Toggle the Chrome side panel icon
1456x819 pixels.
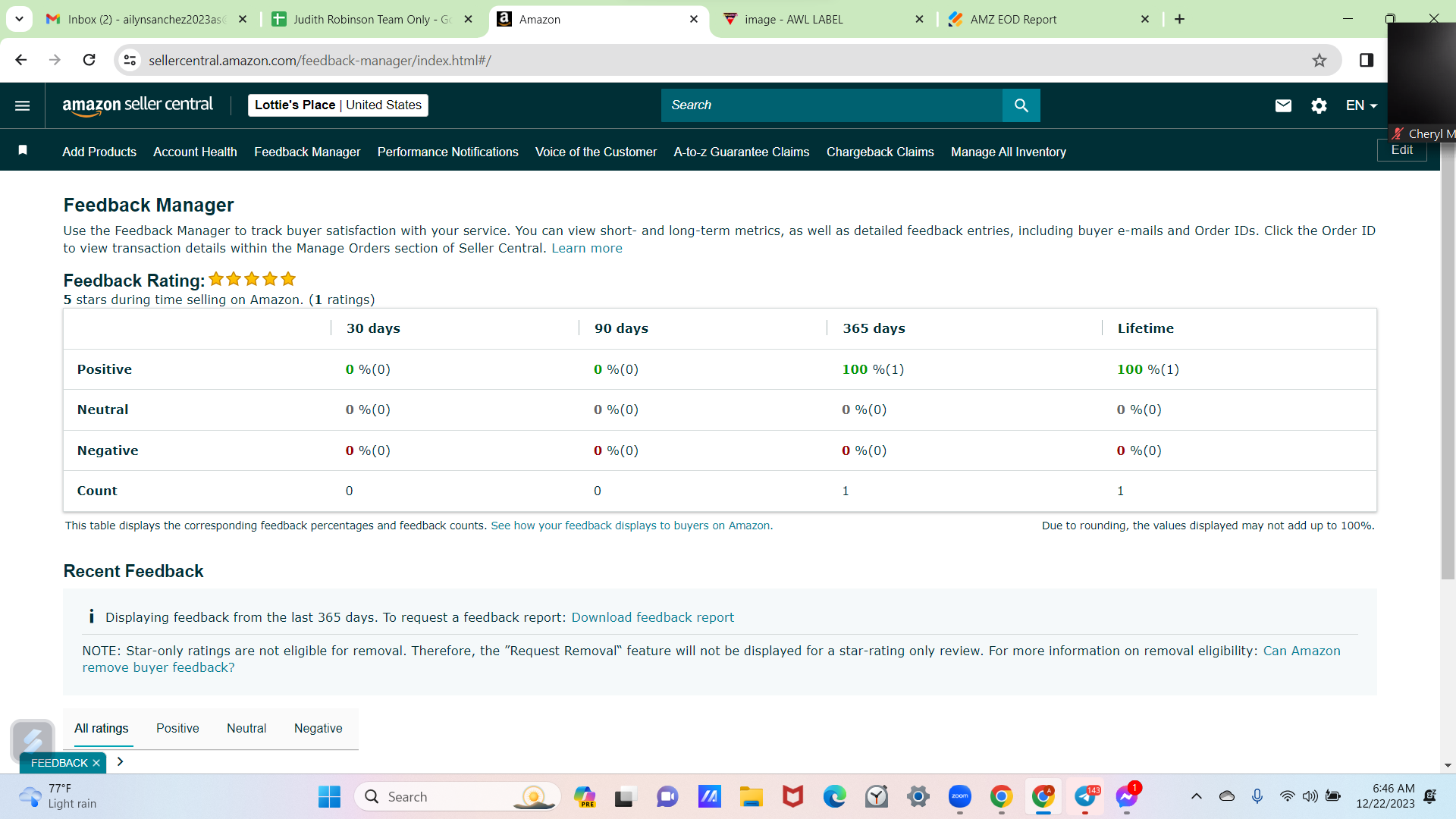[1367, 60]
